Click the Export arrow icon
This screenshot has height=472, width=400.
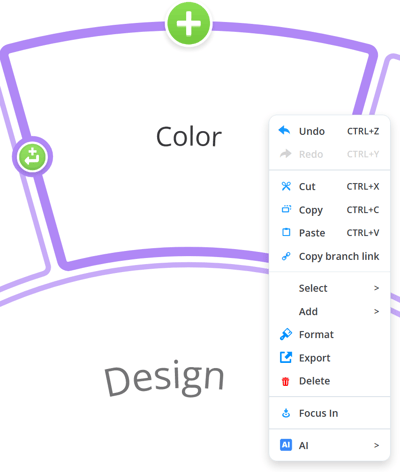point(286,357)
